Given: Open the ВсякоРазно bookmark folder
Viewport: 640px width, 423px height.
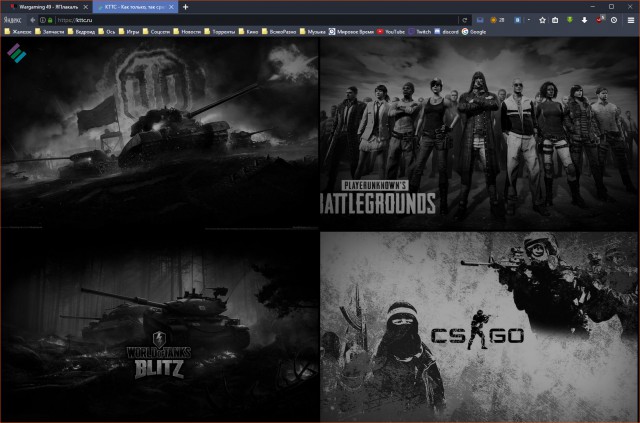Looking at the screenshot, I should pos(279,32).
